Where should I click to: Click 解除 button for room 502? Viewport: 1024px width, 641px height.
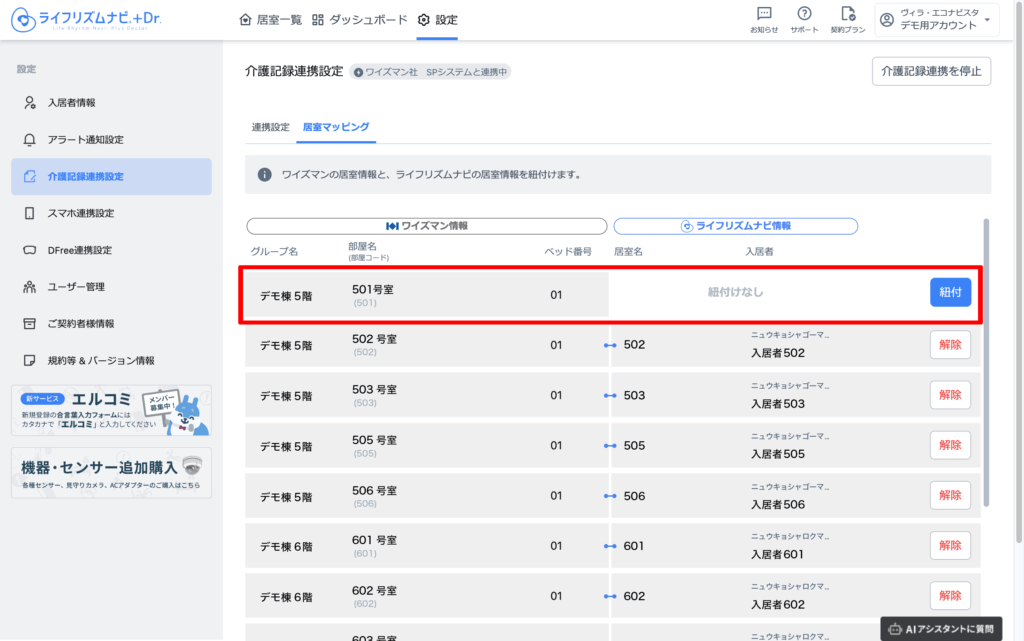(950, 345)
